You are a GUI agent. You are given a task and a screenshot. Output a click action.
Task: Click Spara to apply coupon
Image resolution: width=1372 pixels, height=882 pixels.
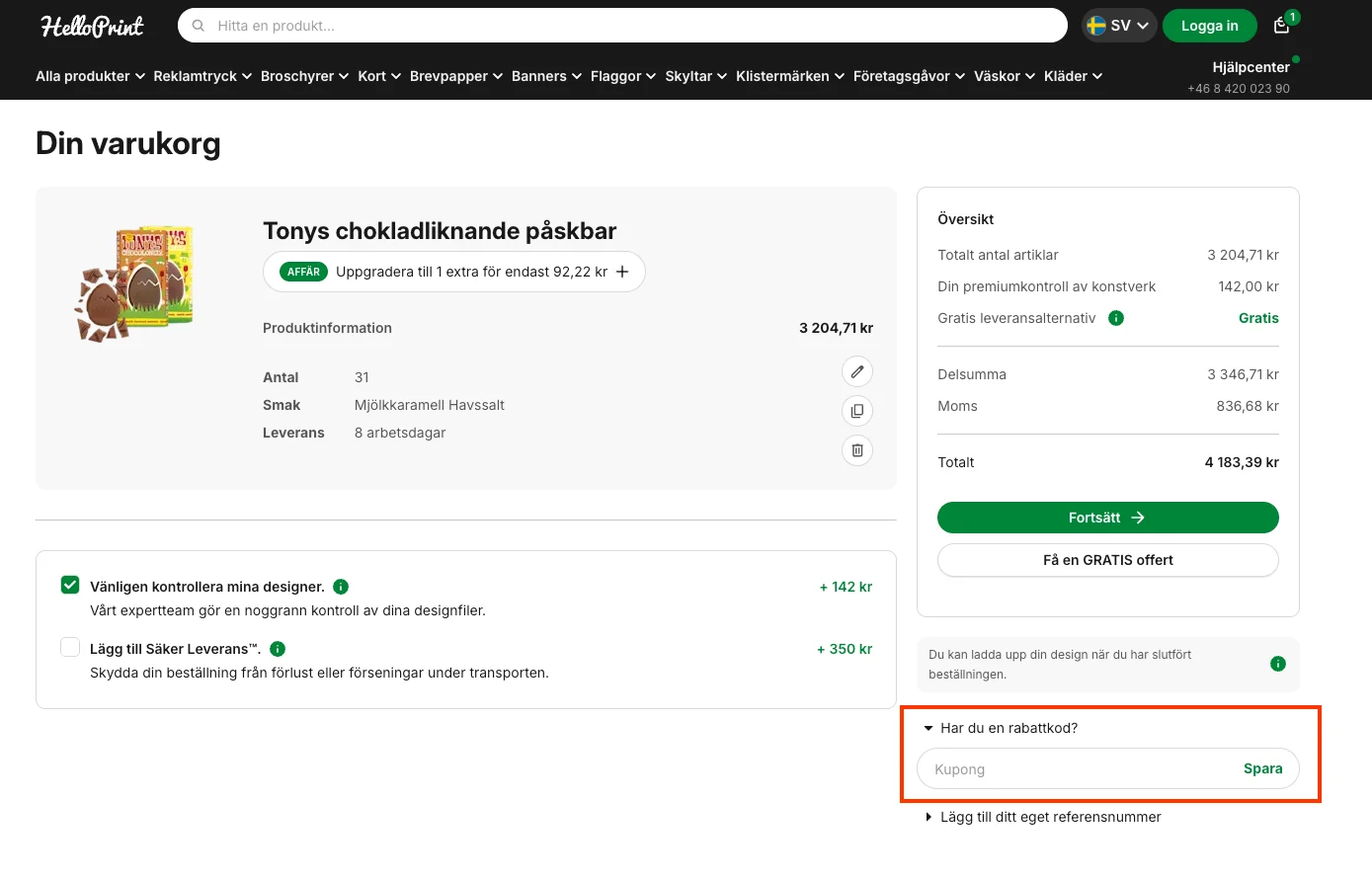pos(1263,768)
